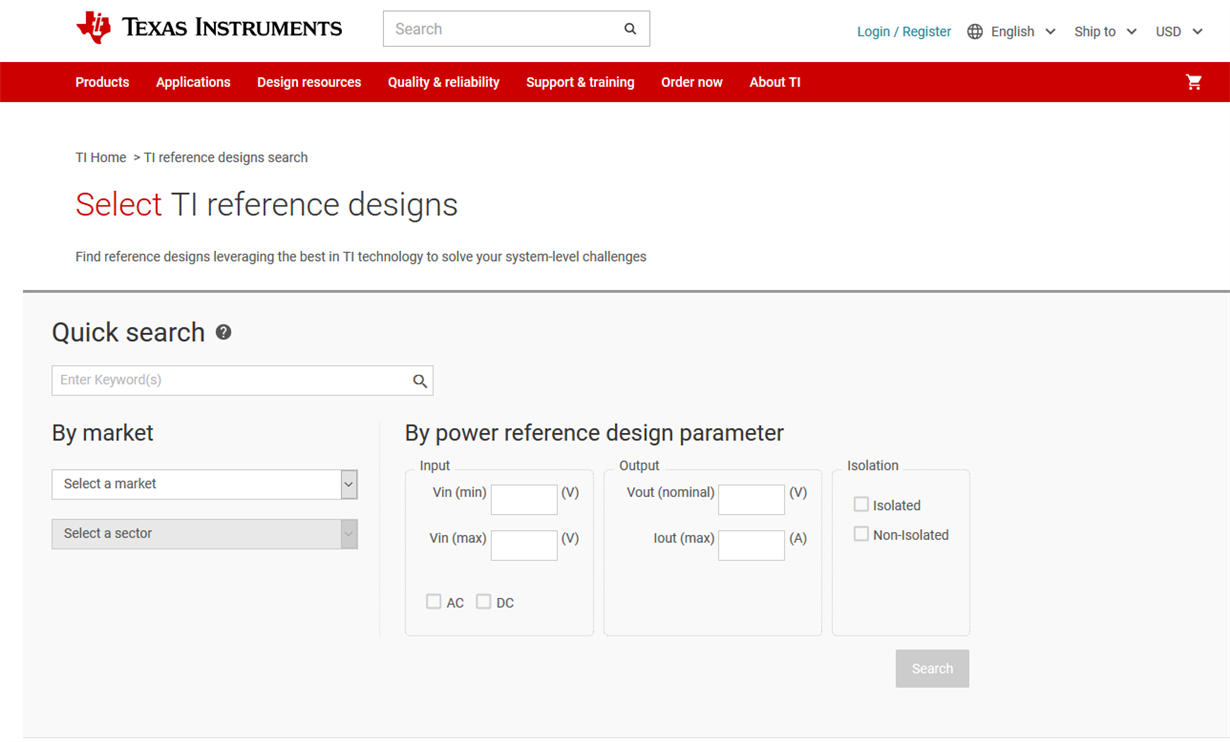Click the "By power reference design parameter" heading
This screenshot has width=1230, height=742.
[594, 433]
